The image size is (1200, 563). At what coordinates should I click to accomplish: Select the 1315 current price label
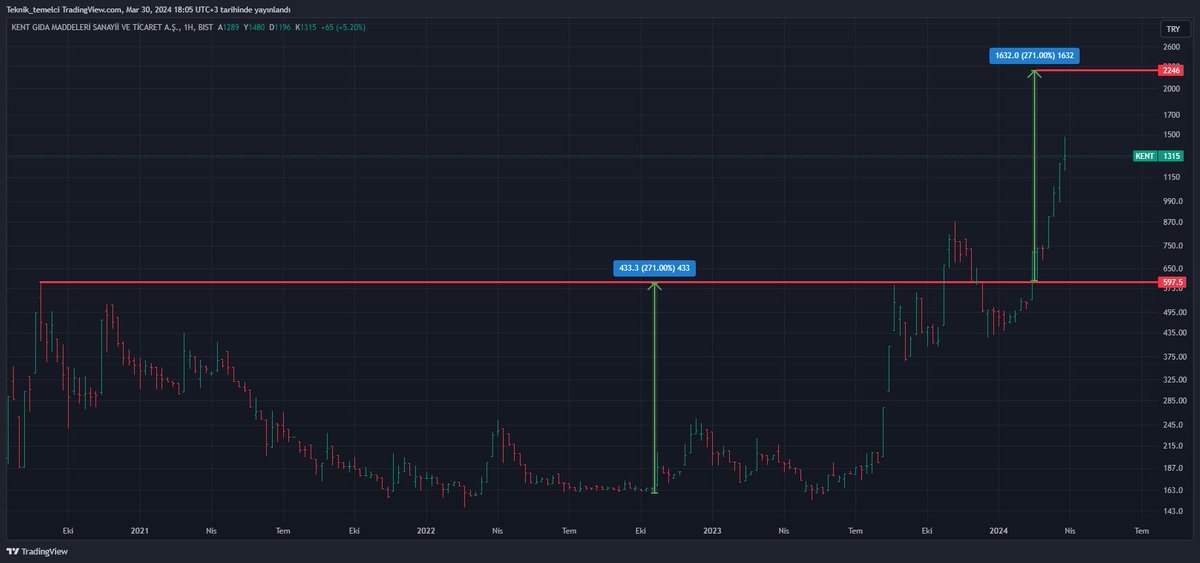1172,156
